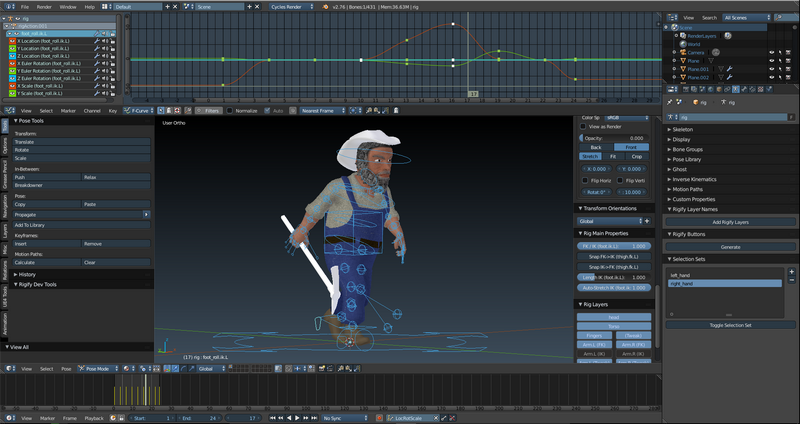Click insert keyframe key icon beside LocRotScale

pyautogui.click(x=443, y=418)
